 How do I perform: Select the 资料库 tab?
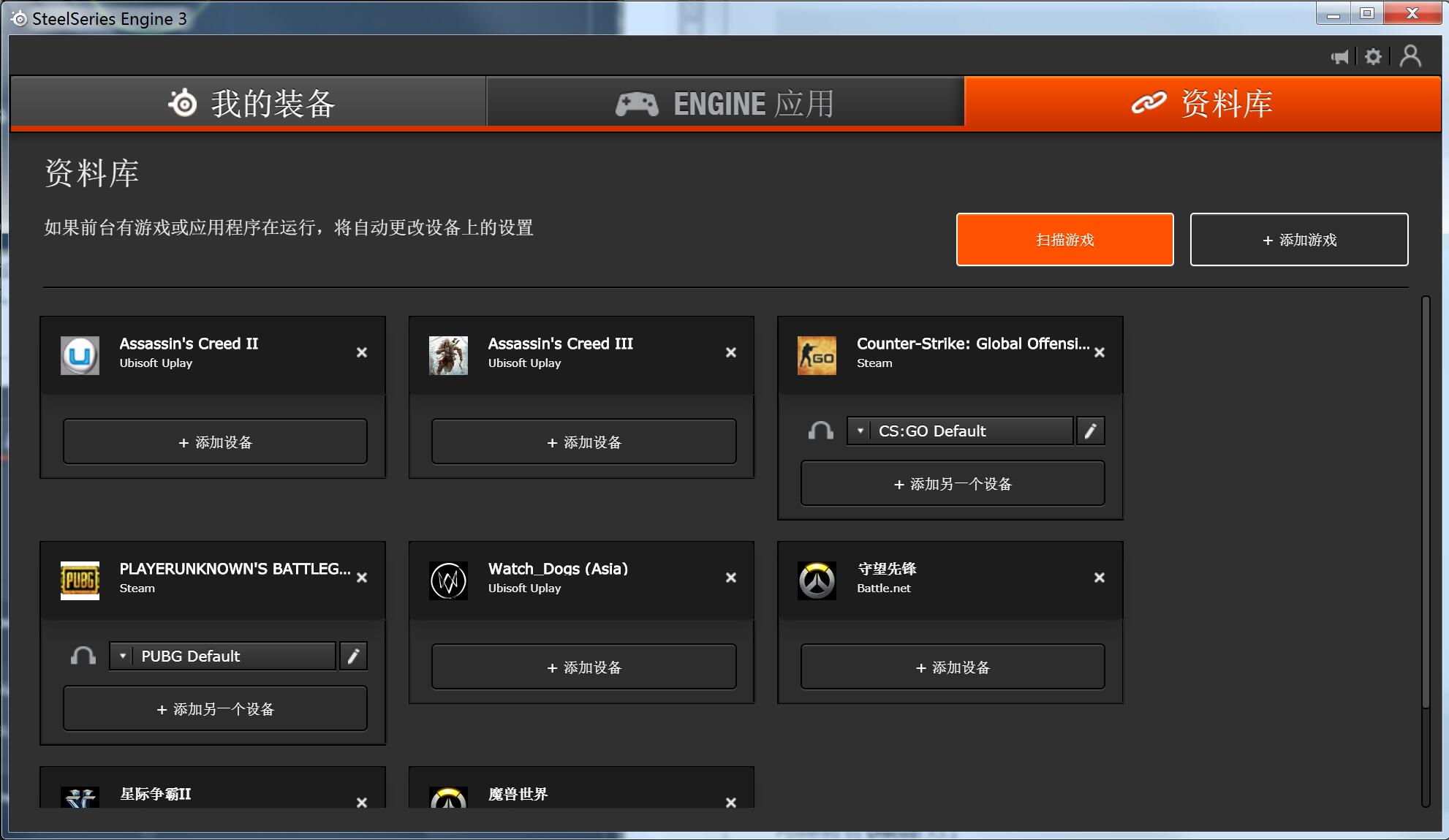pos(1203,103)
